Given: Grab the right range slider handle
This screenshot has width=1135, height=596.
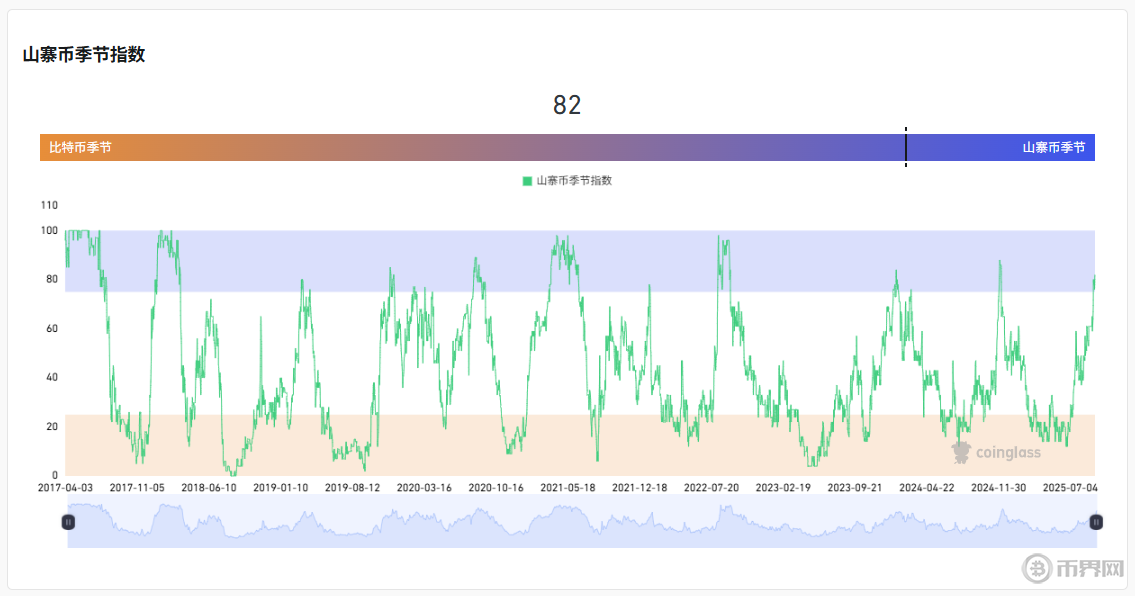Looking at the screenshot, I should (x=1096, y=522).
